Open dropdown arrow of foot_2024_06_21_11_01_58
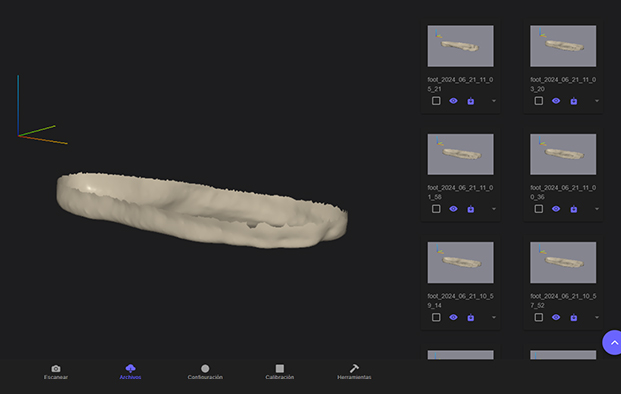Viewport: 621px width, 394px height. pos(494,209)
